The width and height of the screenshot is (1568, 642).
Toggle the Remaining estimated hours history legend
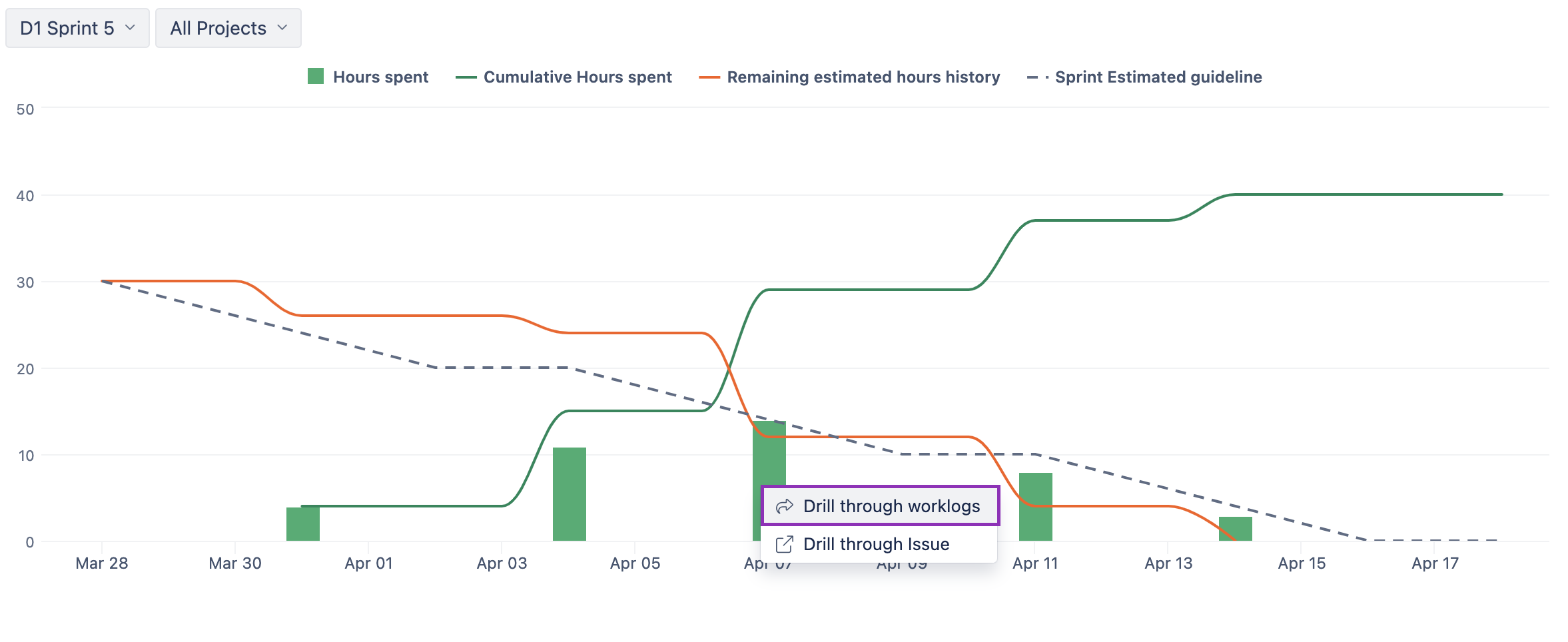(849, 77)
